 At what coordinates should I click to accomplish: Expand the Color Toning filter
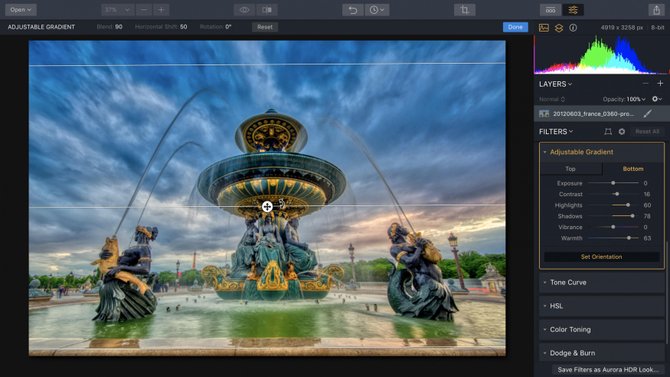(x=601, y=330)
